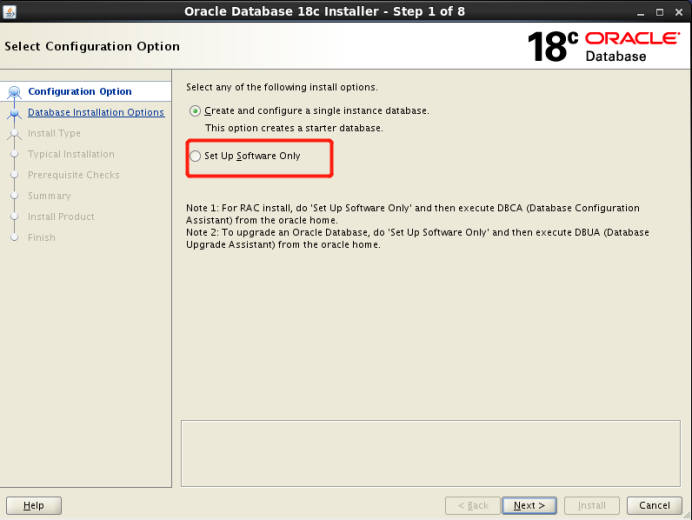Click the Install button
Screen dimensions: 692x520
[x=592, y=506]
